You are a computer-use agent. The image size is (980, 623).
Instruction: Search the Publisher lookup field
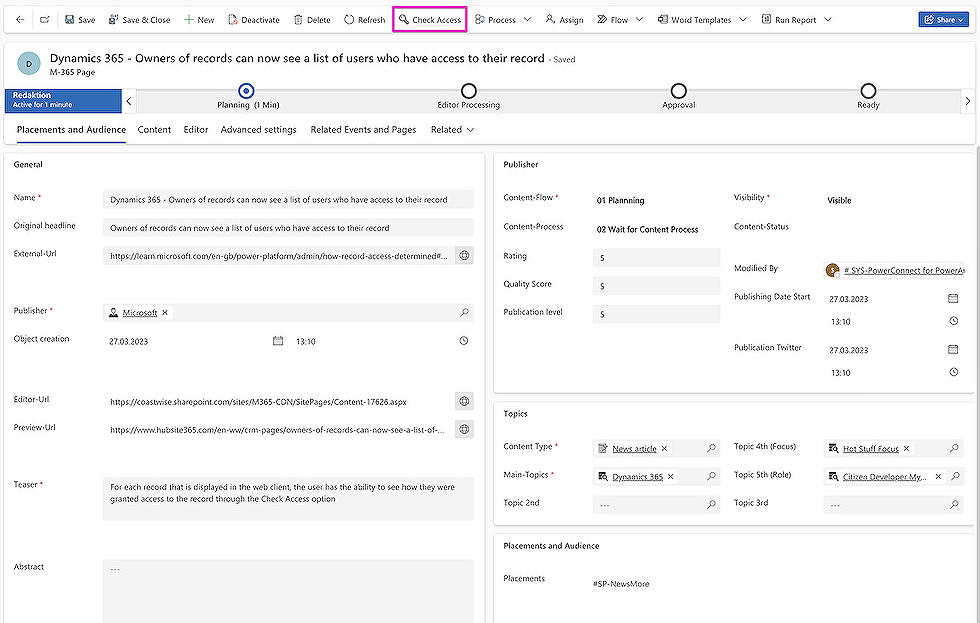coord(464,312)
